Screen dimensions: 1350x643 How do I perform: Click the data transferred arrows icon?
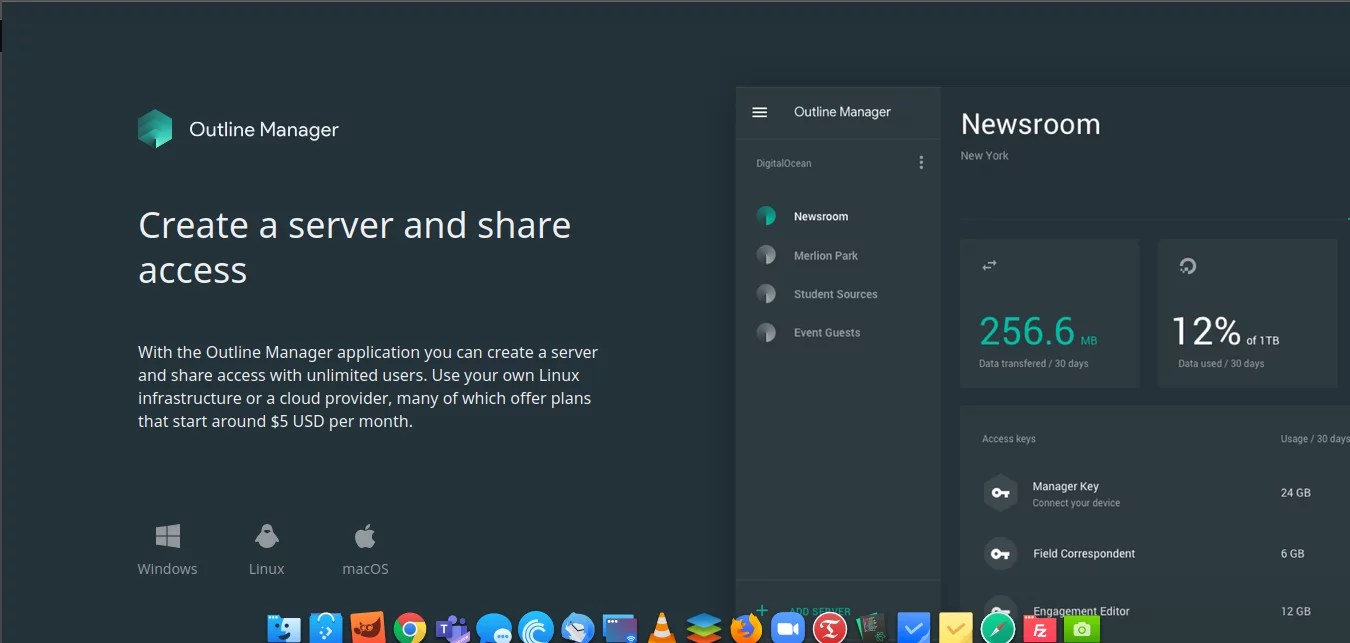(989, 265)
